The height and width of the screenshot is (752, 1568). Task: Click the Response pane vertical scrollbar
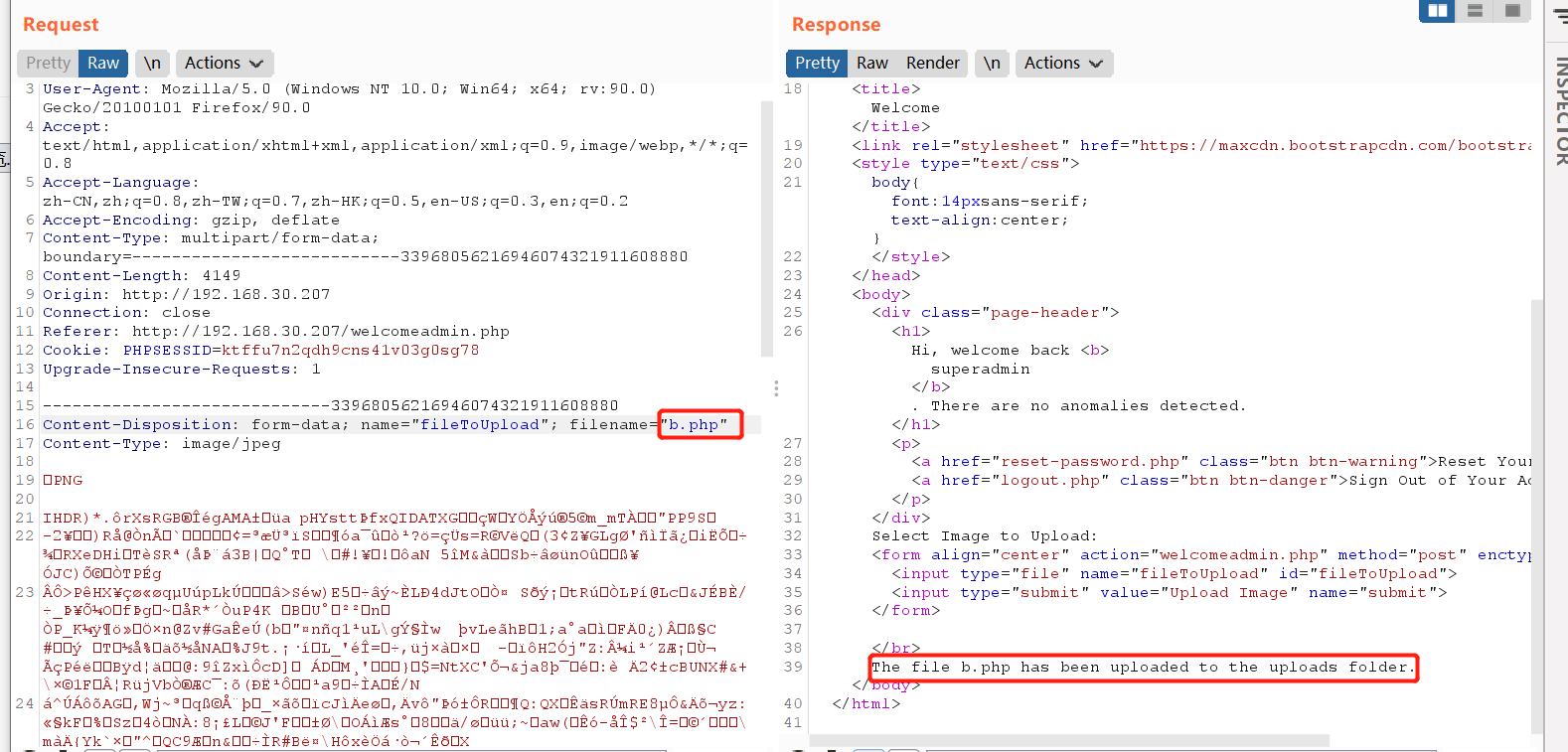tap(1537, 517)
